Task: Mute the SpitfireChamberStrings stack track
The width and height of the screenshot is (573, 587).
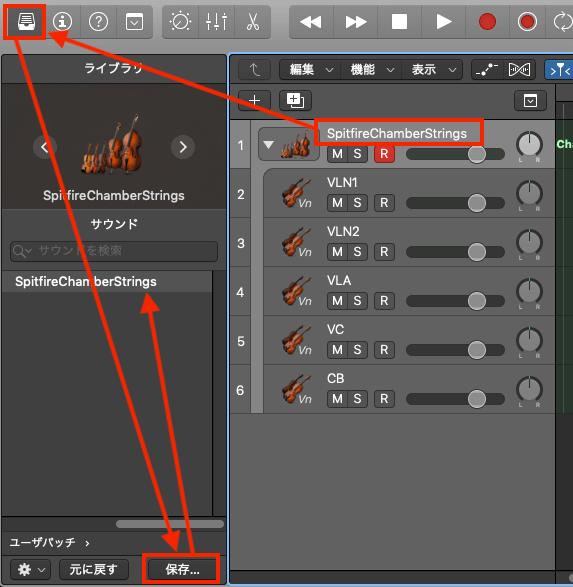Action: [337, 154]
